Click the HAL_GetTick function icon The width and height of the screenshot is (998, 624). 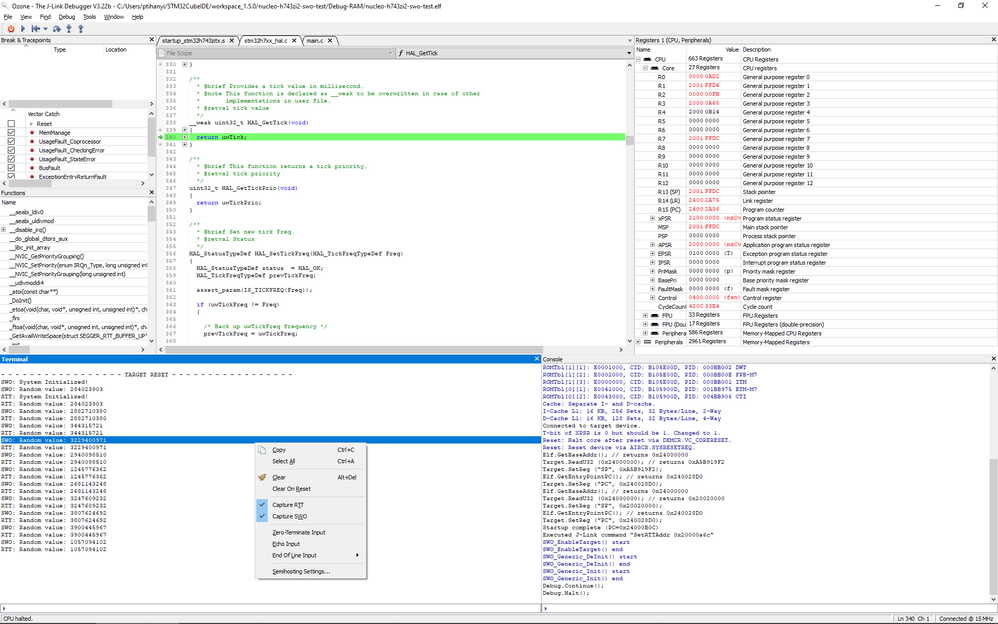[401, 53]
